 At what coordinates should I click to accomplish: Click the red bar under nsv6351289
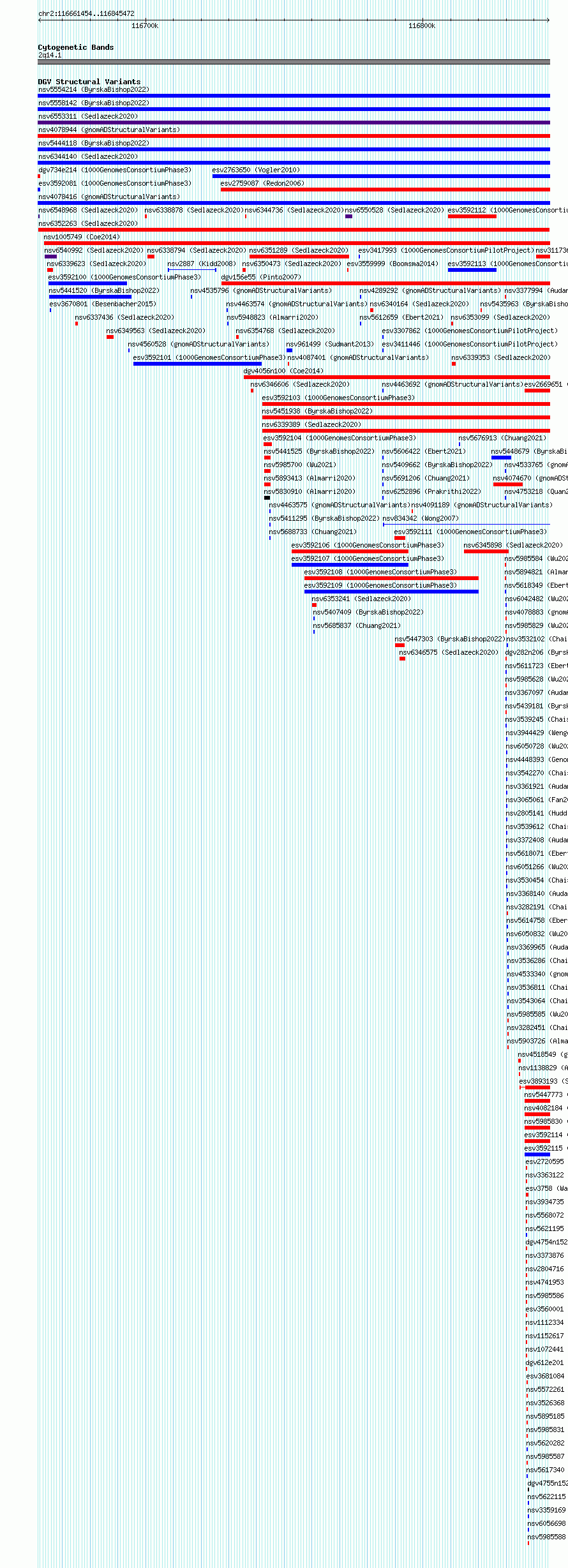[x=299, y=257]
